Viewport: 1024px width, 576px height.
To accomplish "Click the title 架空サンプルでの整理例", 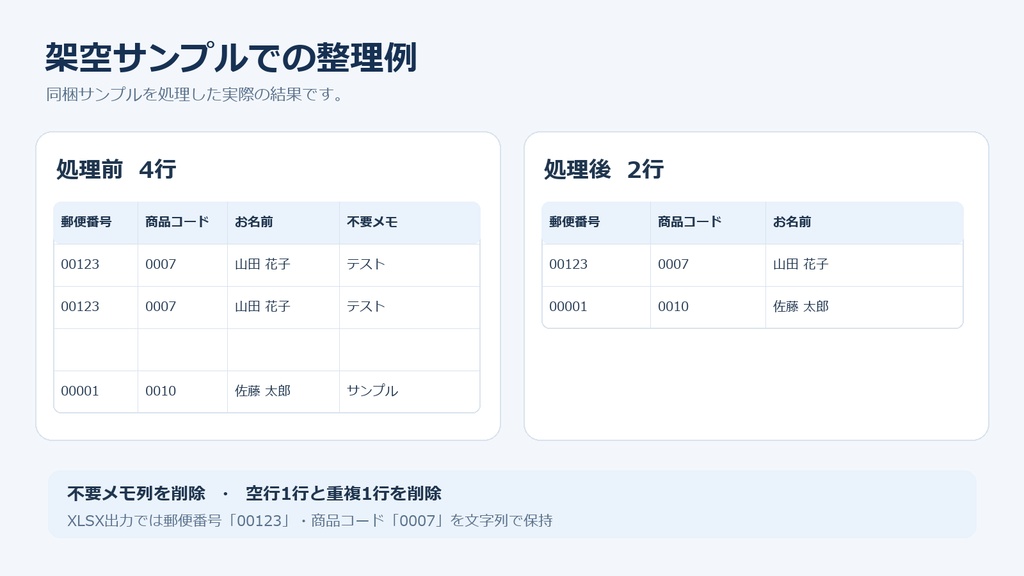I will [231, 57].
